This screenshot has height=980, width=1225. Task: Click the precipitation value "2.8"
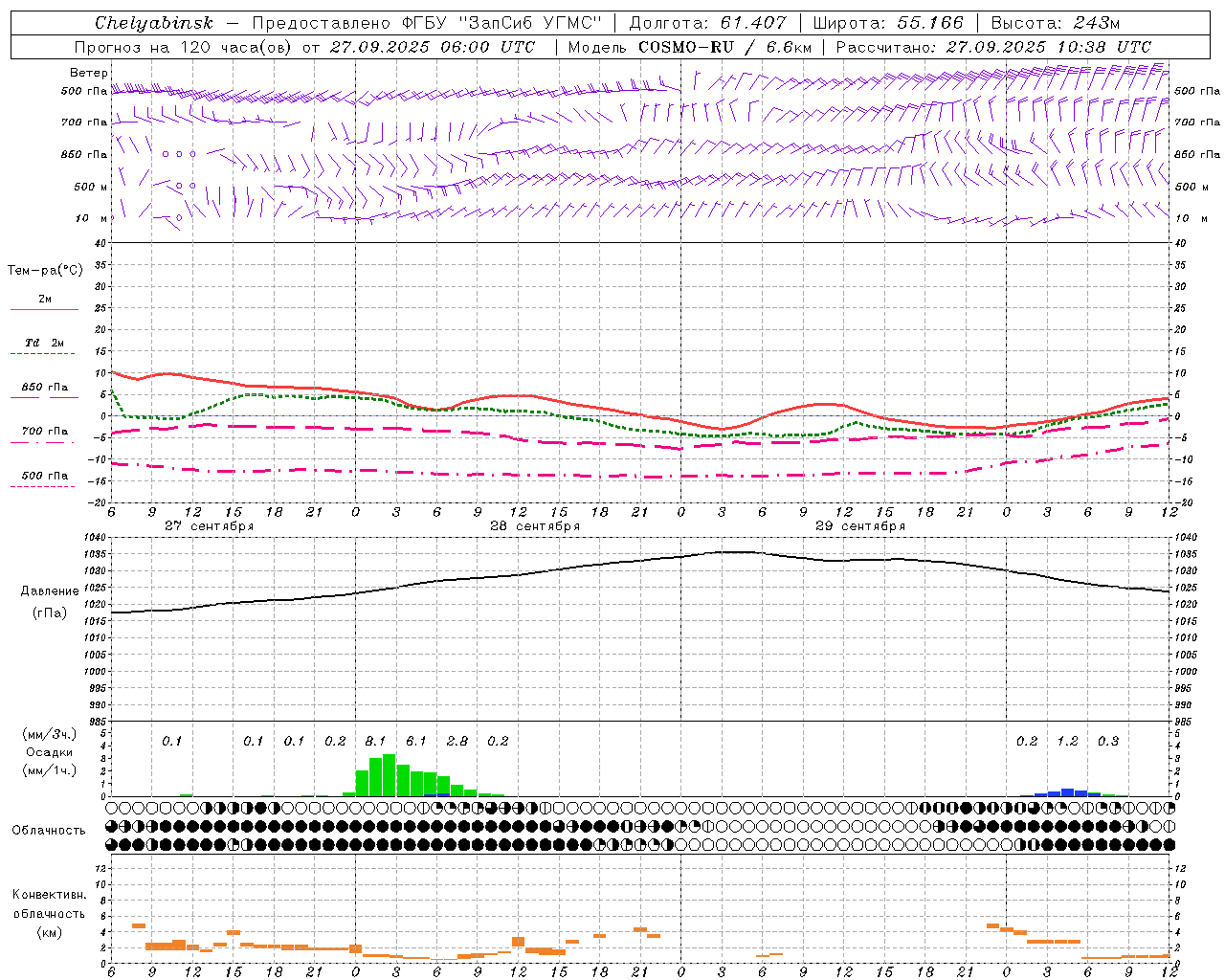[457, 741]
